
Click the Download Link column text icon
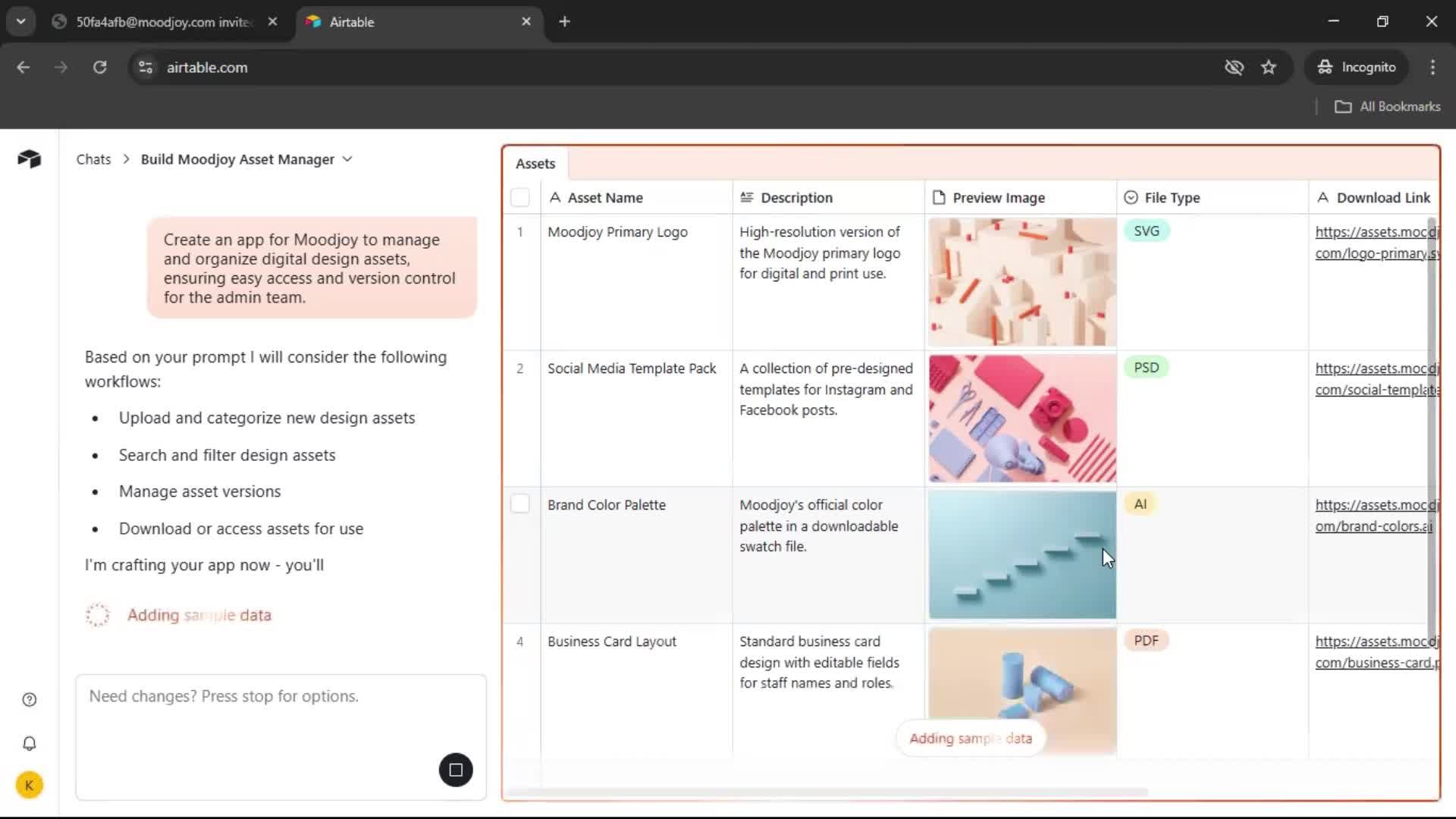[1323, 198]
